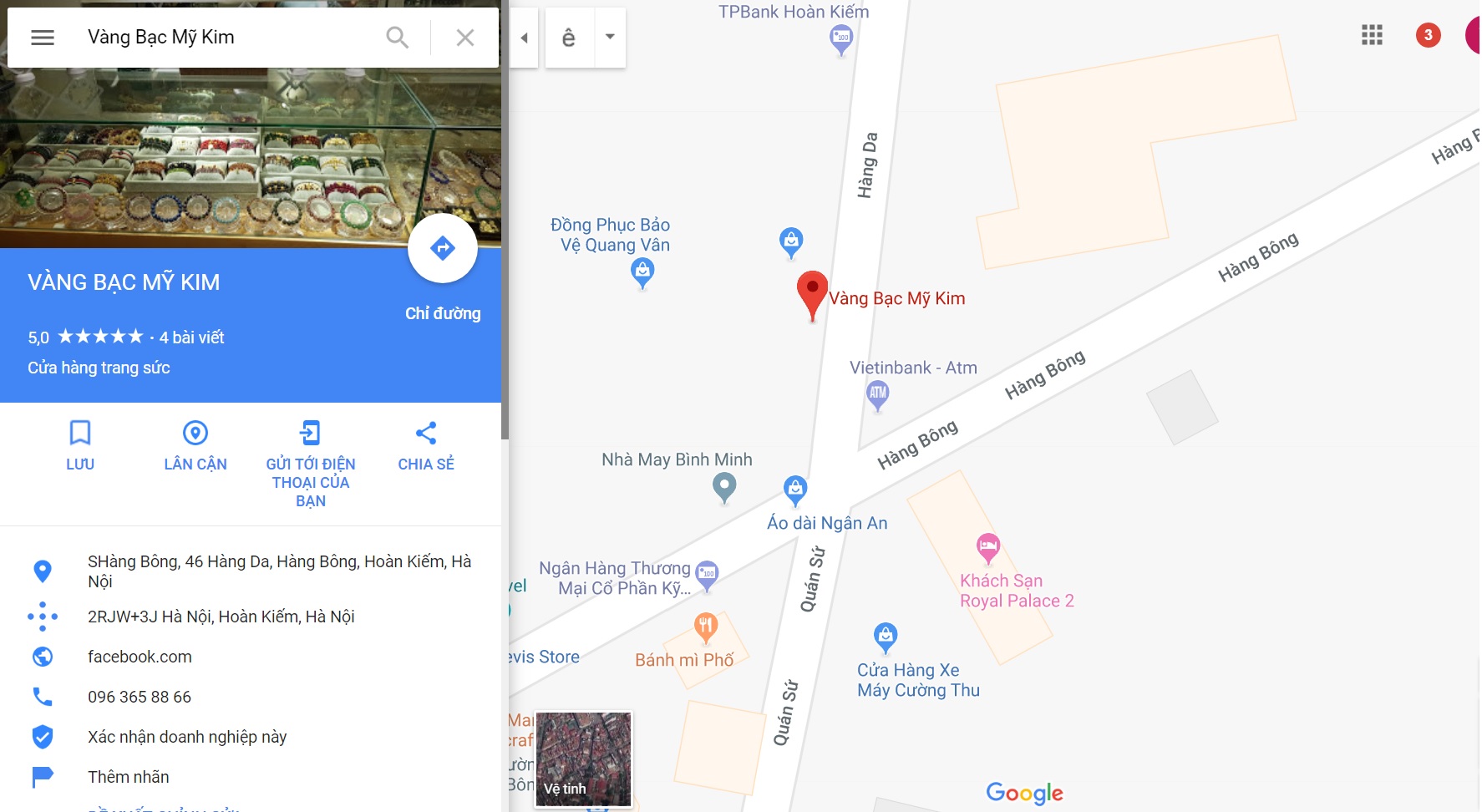Share place with CHIA SẺ icon
The height and width of the screenshot is (812, 1482).
tap(426, 433)
